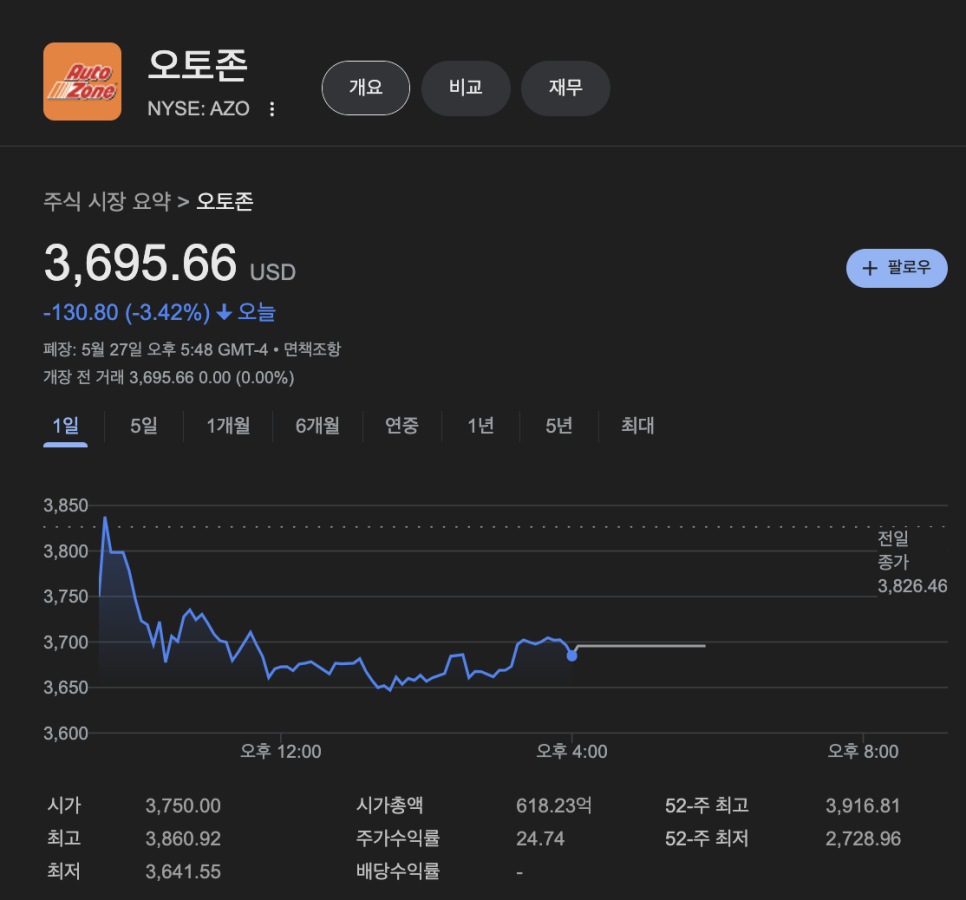This screenshot has width=966, height=900.
Task: Follow the stock with the 팔로우 button
Action: [x=896, y=268]
